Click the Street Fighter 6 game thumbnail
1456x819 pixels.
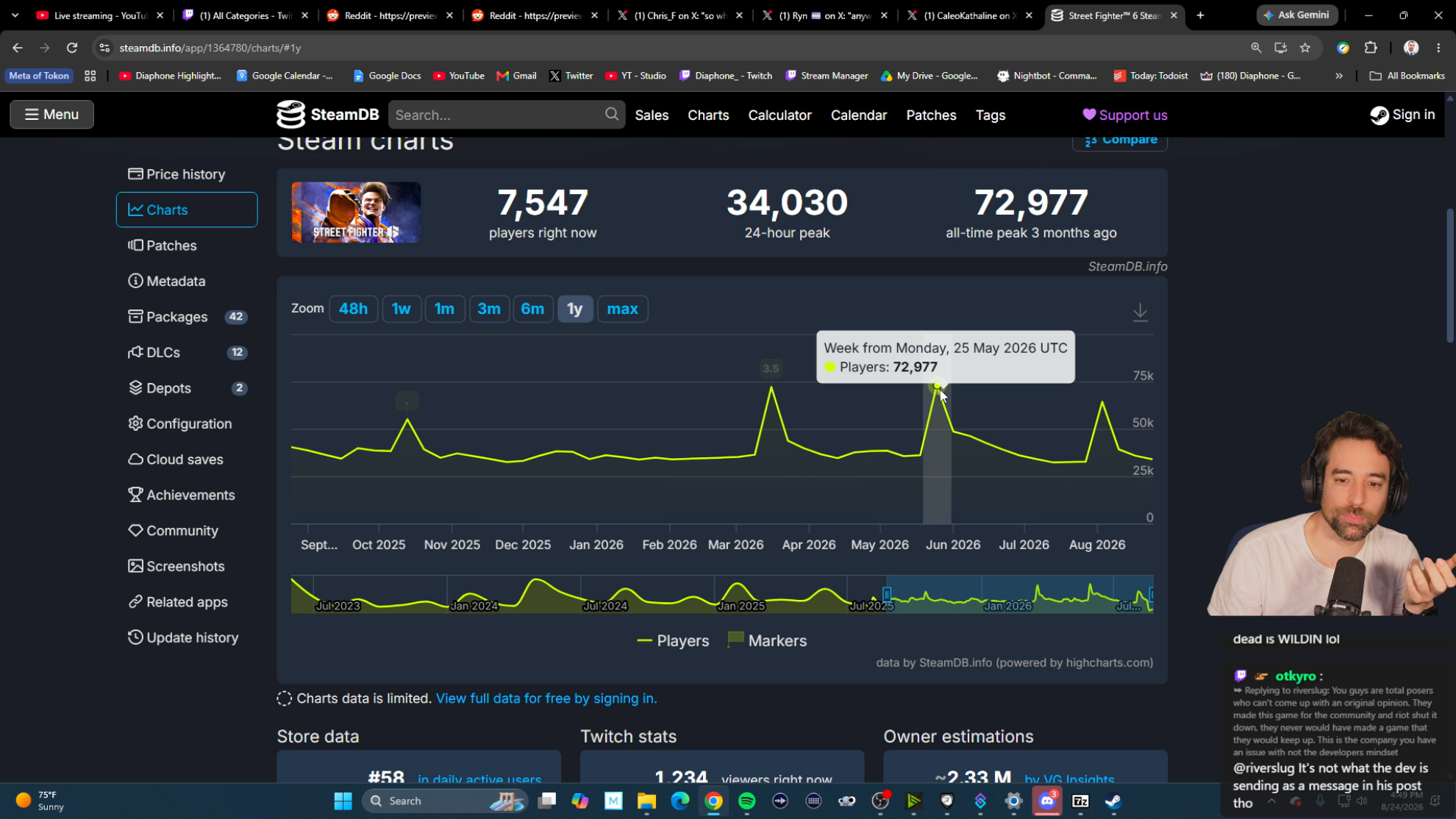356,212
